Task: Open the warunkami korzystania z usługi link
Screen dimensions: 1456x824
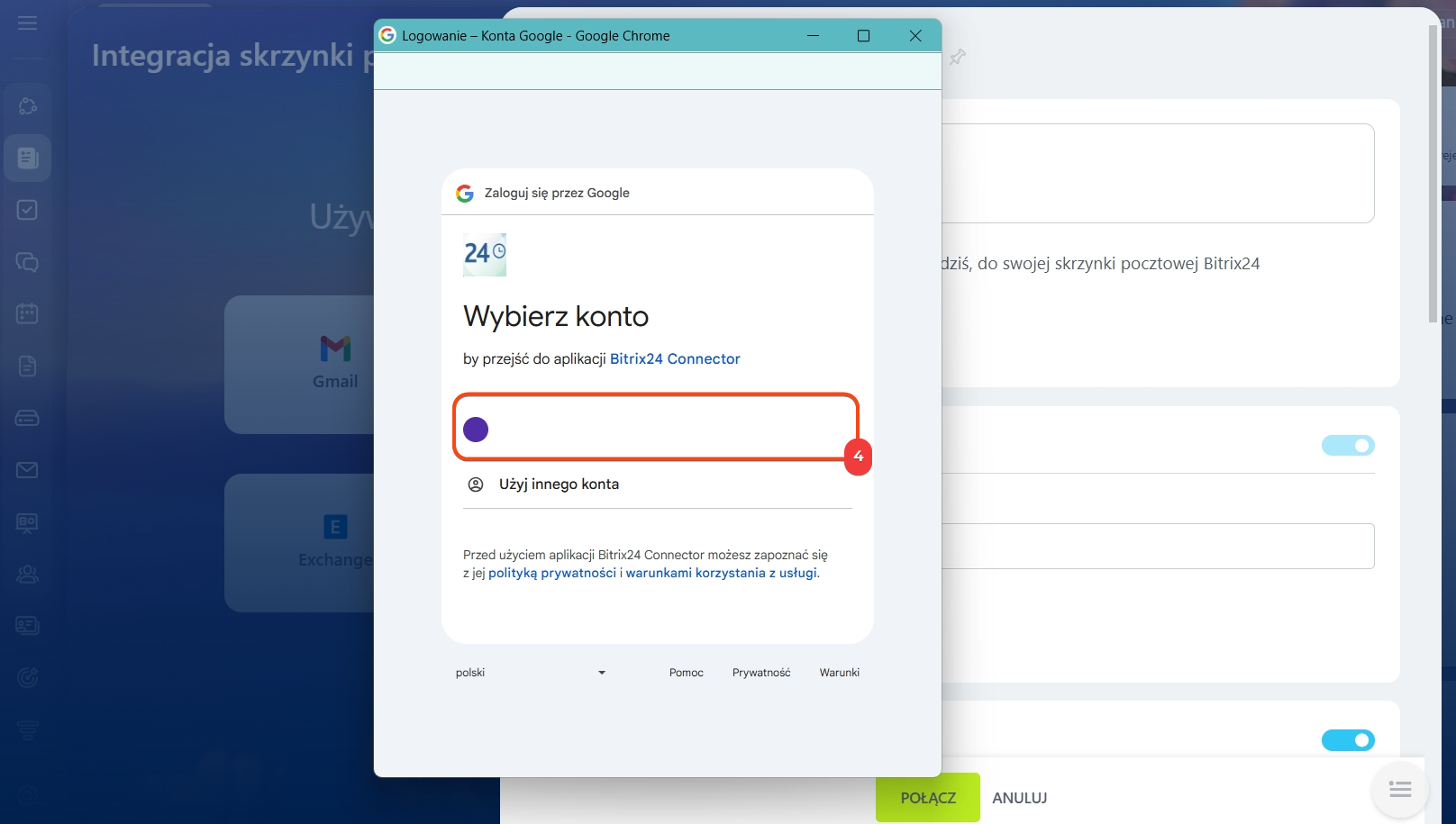Action: coord(722,573)
